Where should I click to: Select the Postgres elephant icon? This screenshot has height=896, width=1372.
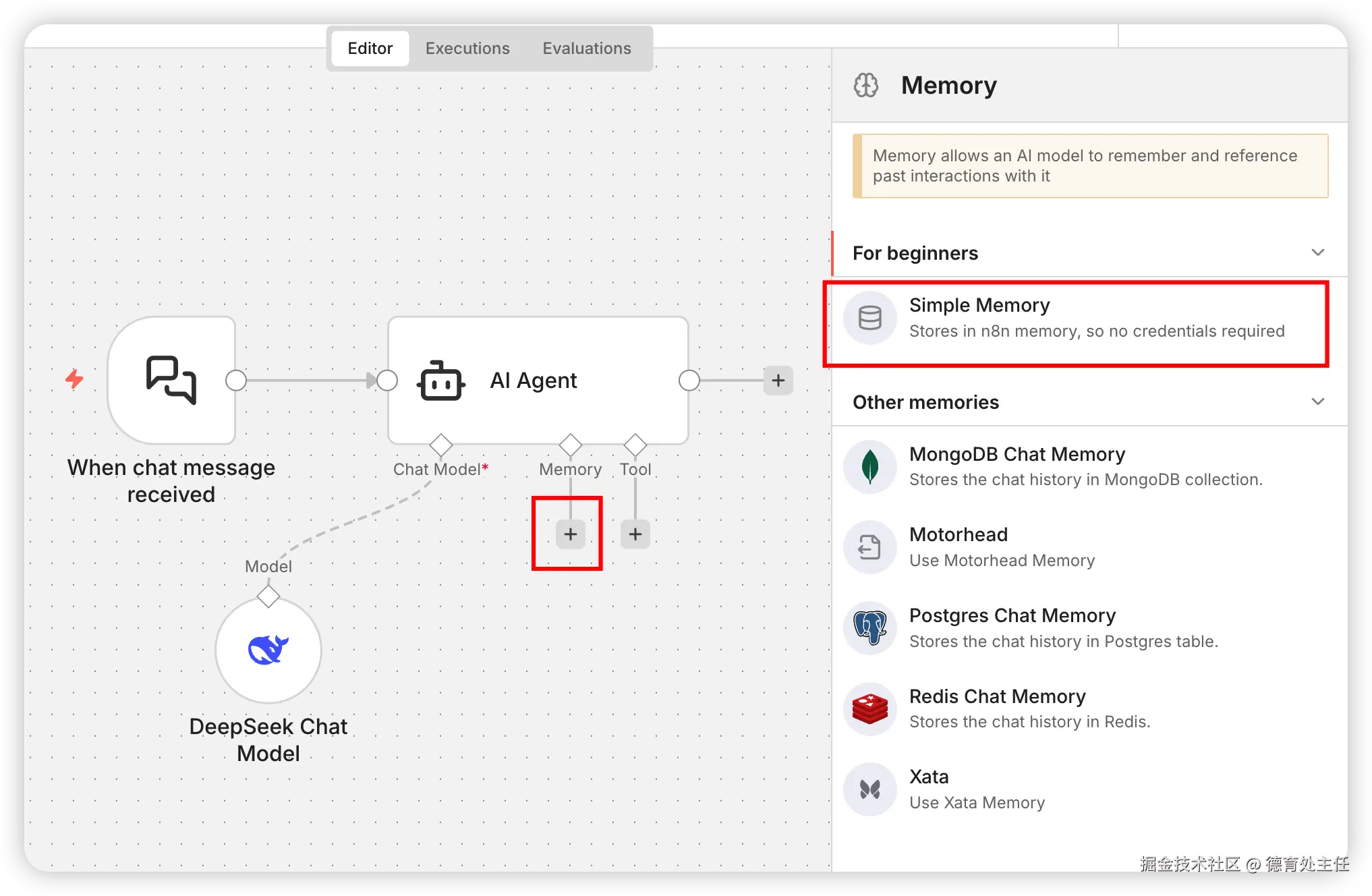tap(869, 628)
